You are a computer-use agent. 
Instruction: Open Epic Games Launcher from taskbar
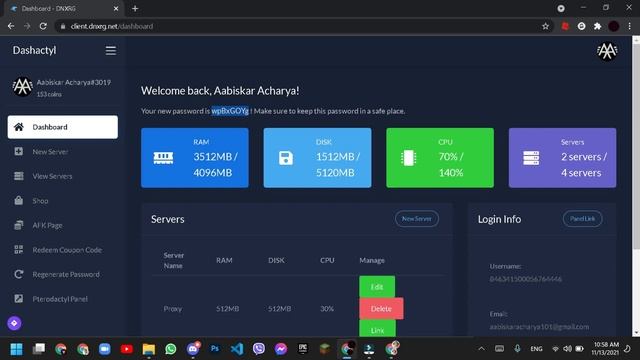pos(303,349)
